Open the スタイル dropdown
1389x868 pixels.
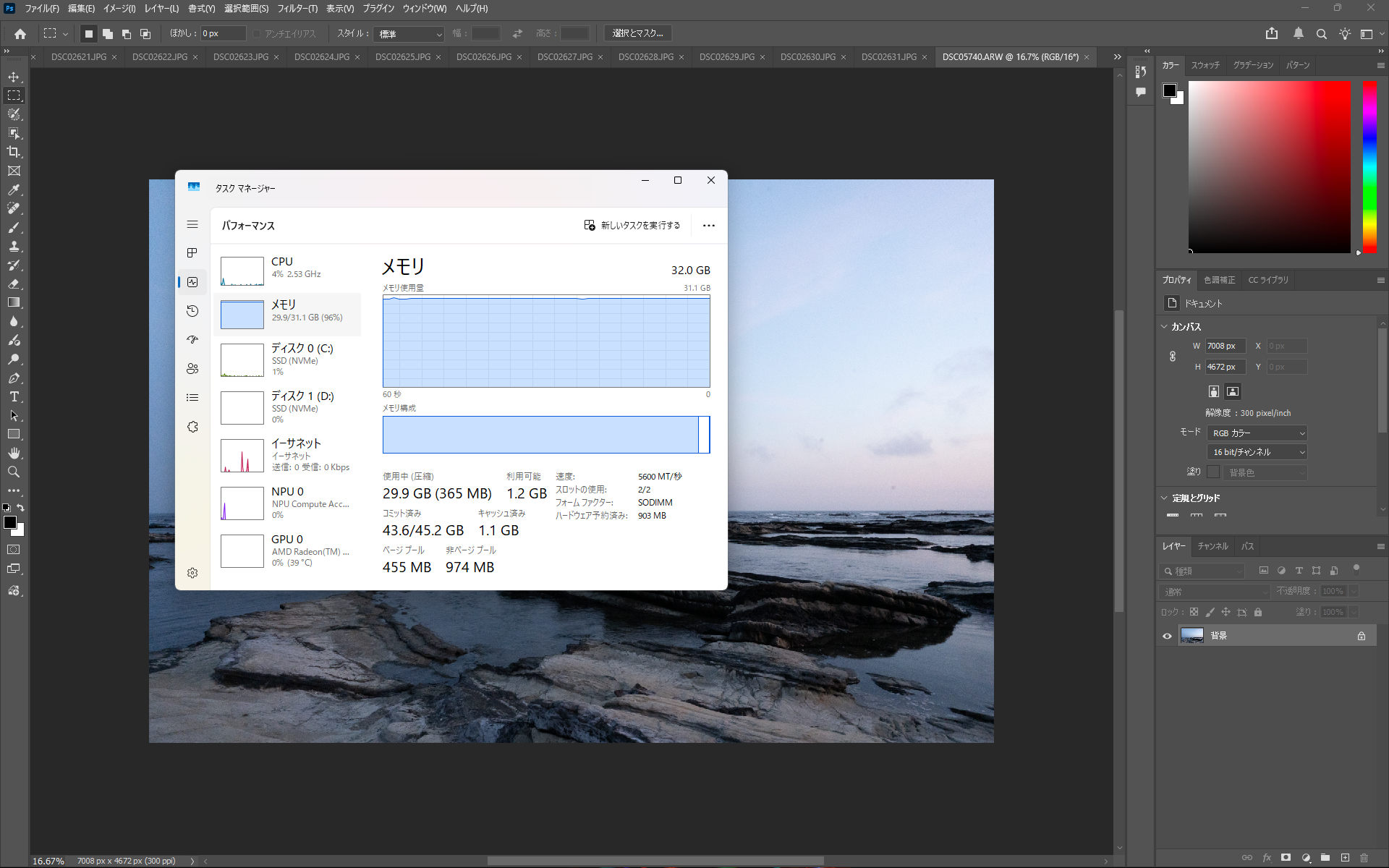pyautogui.click(x=409, y=34)
